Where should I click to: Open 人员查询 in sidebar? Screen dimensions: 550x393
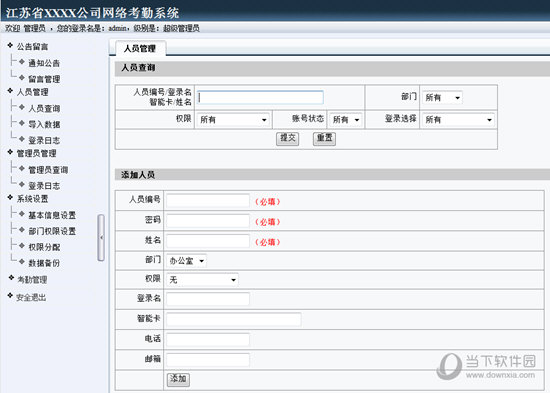click(x=44, y=108)
